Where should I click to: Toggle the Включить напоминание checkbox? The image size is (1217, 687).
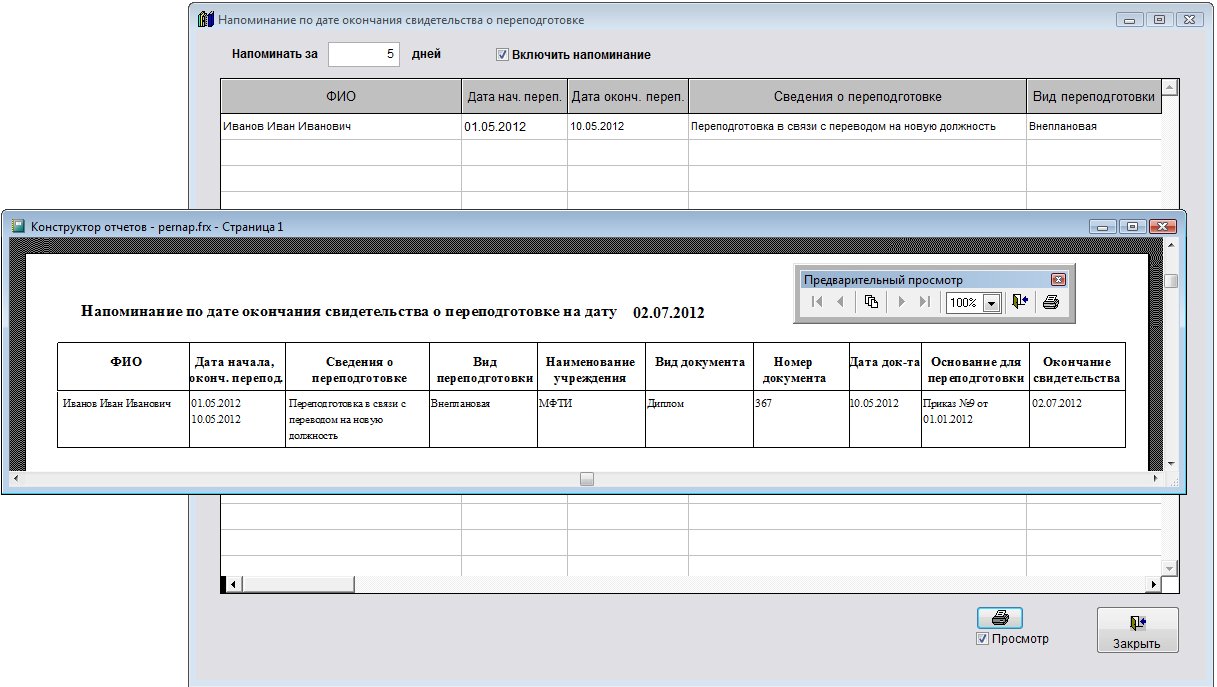tap(503, 55)
